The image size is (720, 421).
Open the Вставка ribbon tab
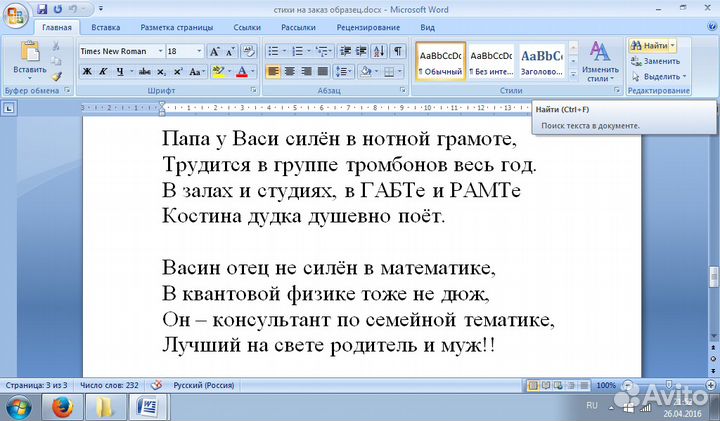[x=106, y=28]
